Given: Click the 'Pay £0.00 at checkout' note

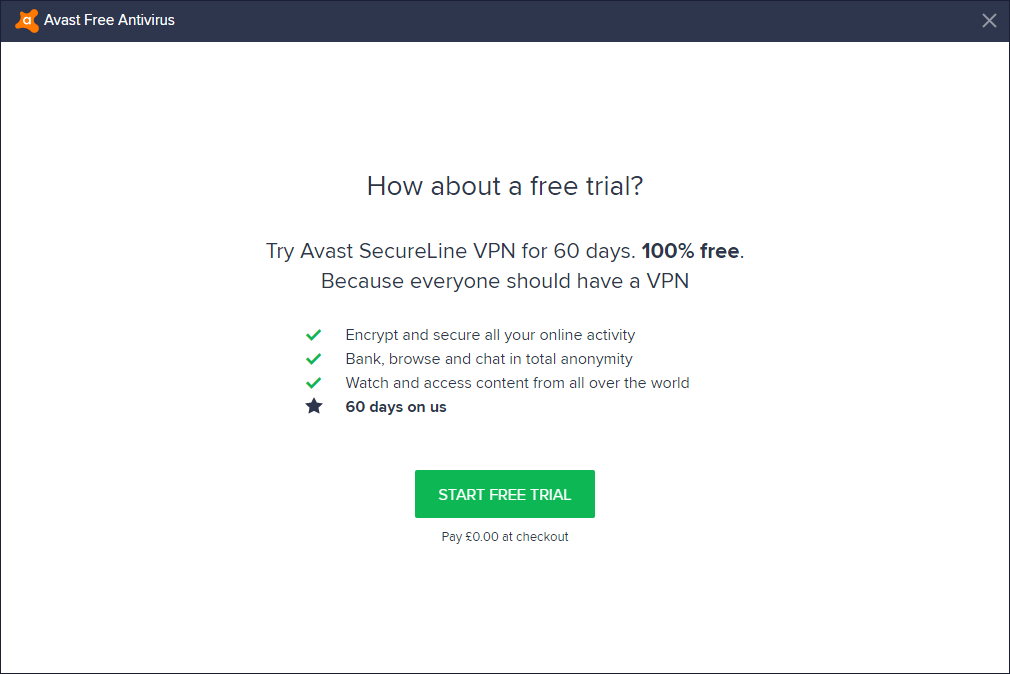Looking at the screenshot, I should (505, 537).
